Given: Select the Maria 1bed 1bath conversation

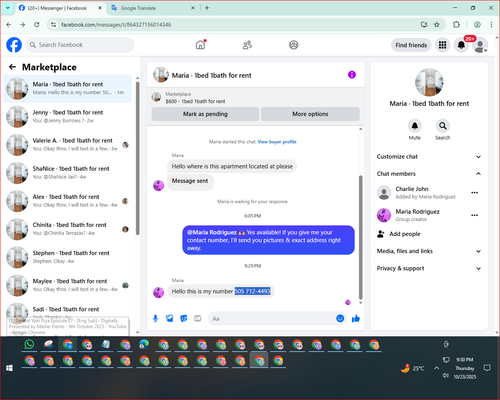Looking at the screenshot, I should point(67,88).
